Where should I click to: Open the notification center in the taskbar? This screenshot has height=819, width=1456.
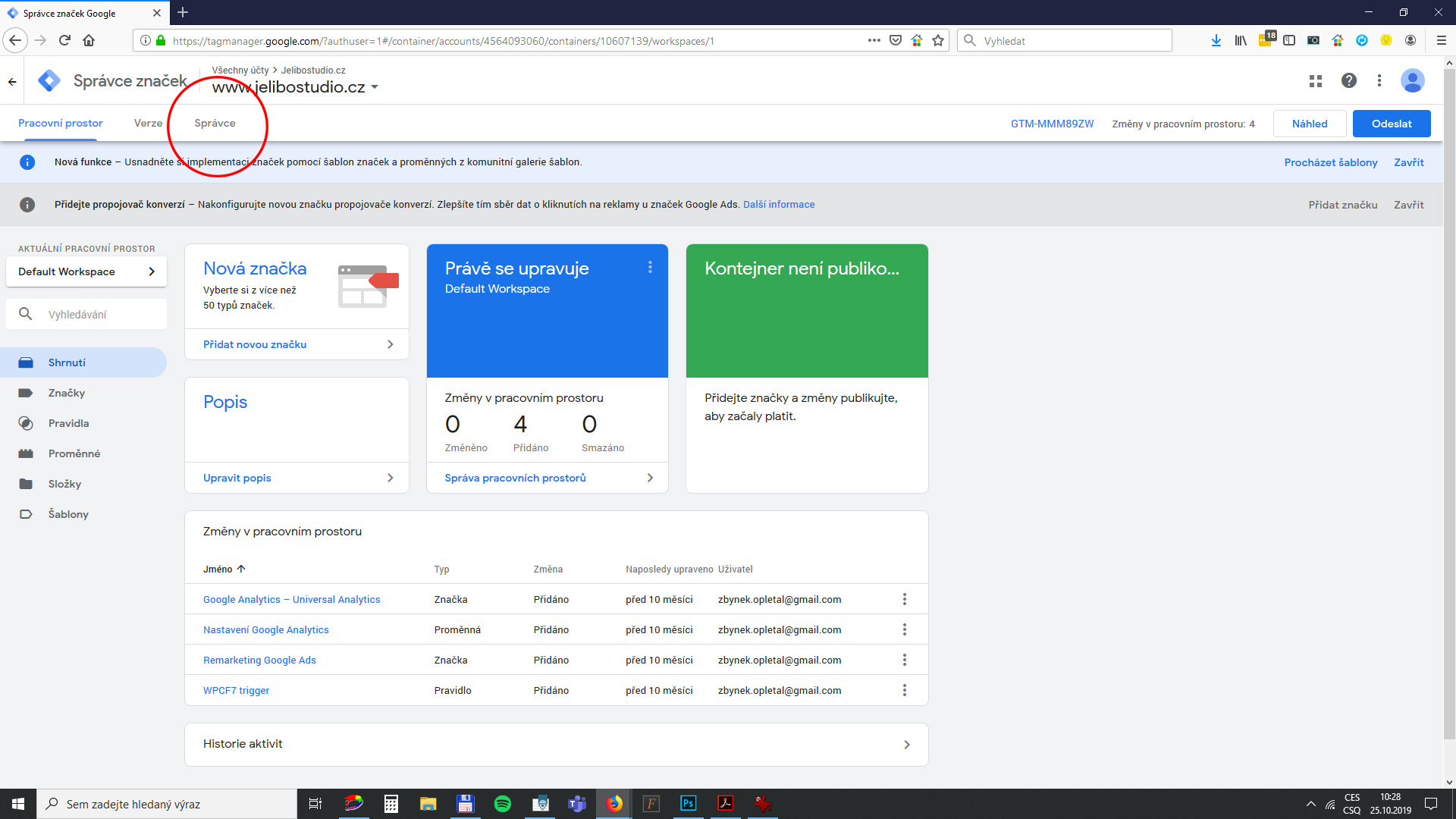click(x=1431, y=804)
